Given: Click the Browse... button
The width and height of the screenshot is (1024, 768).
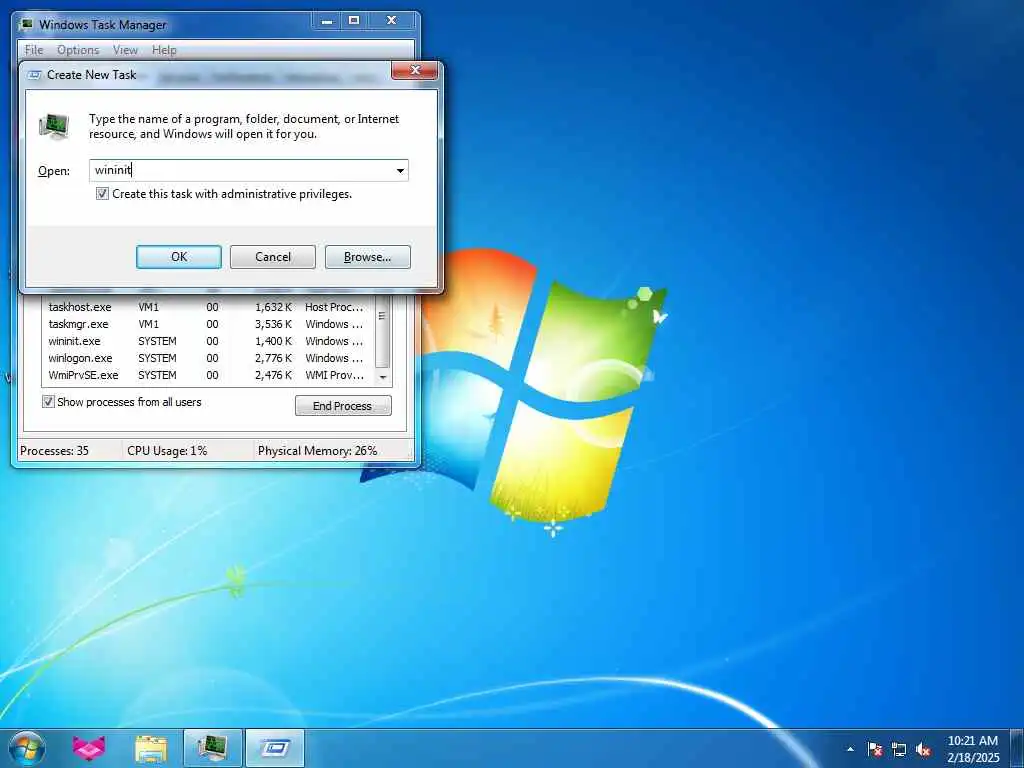Looking at the screenshot, I should tap(368, 257).
